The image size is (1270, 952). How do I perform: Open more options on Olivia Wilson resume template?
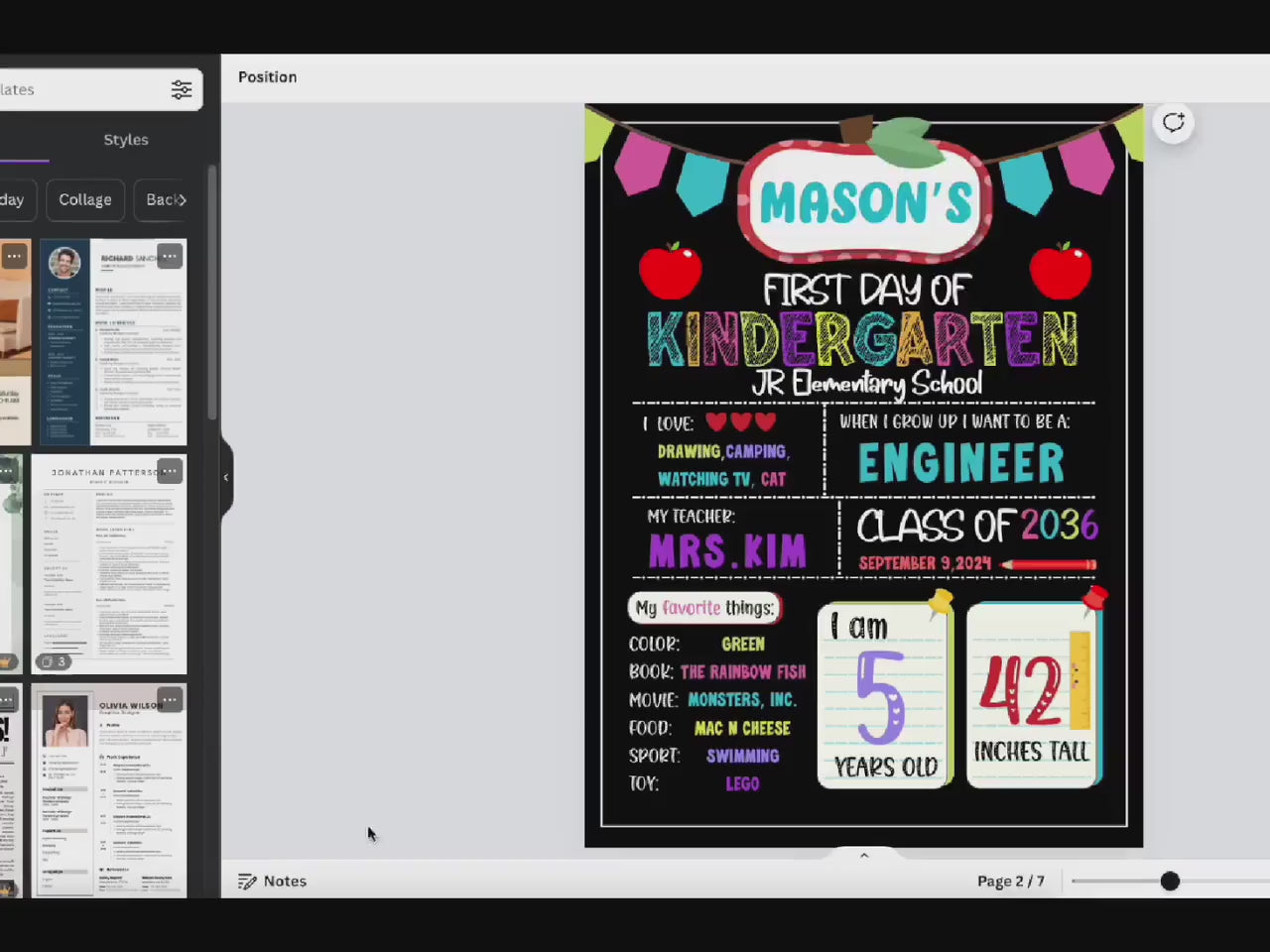click(x=170, y=700)
